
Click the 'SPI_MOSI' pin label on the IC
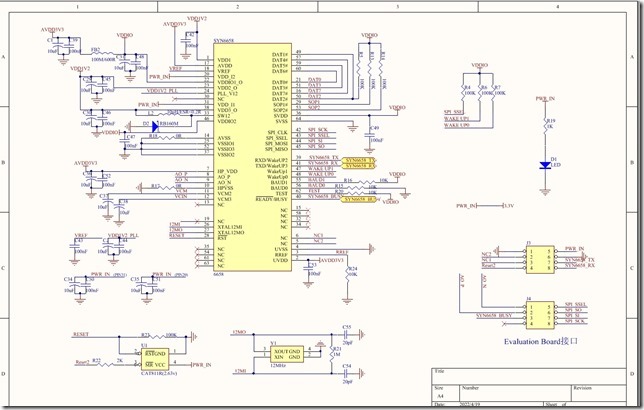coord(276,144)
